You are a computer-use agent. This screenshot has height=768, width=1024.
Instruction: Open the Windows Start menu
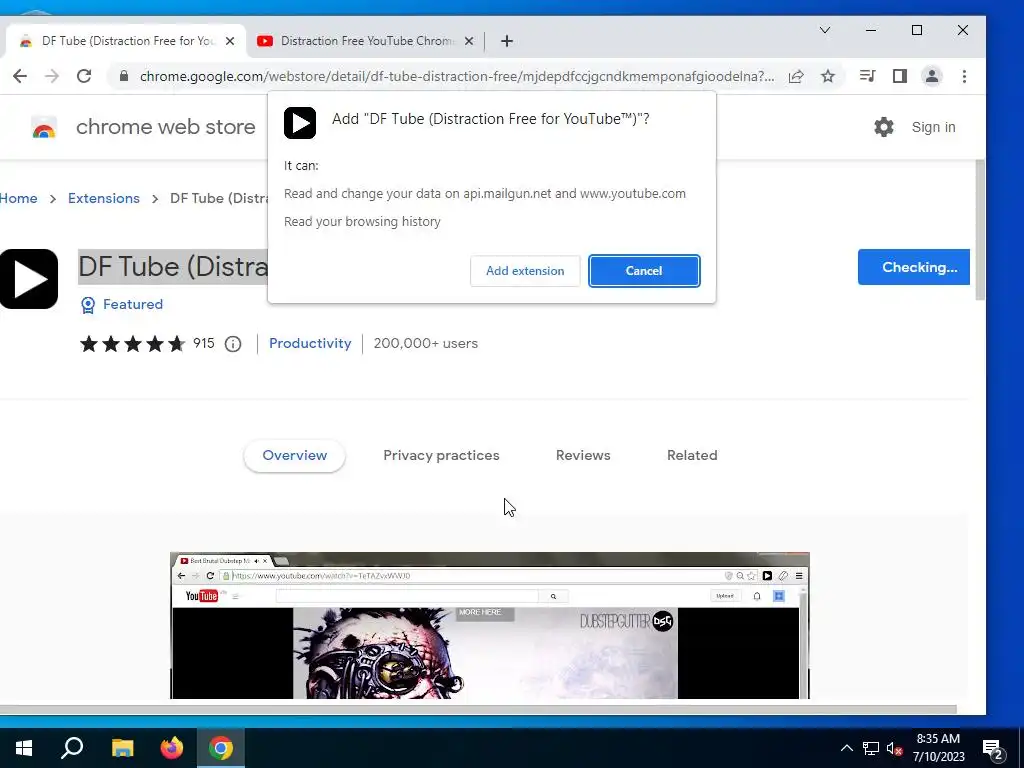24,748
